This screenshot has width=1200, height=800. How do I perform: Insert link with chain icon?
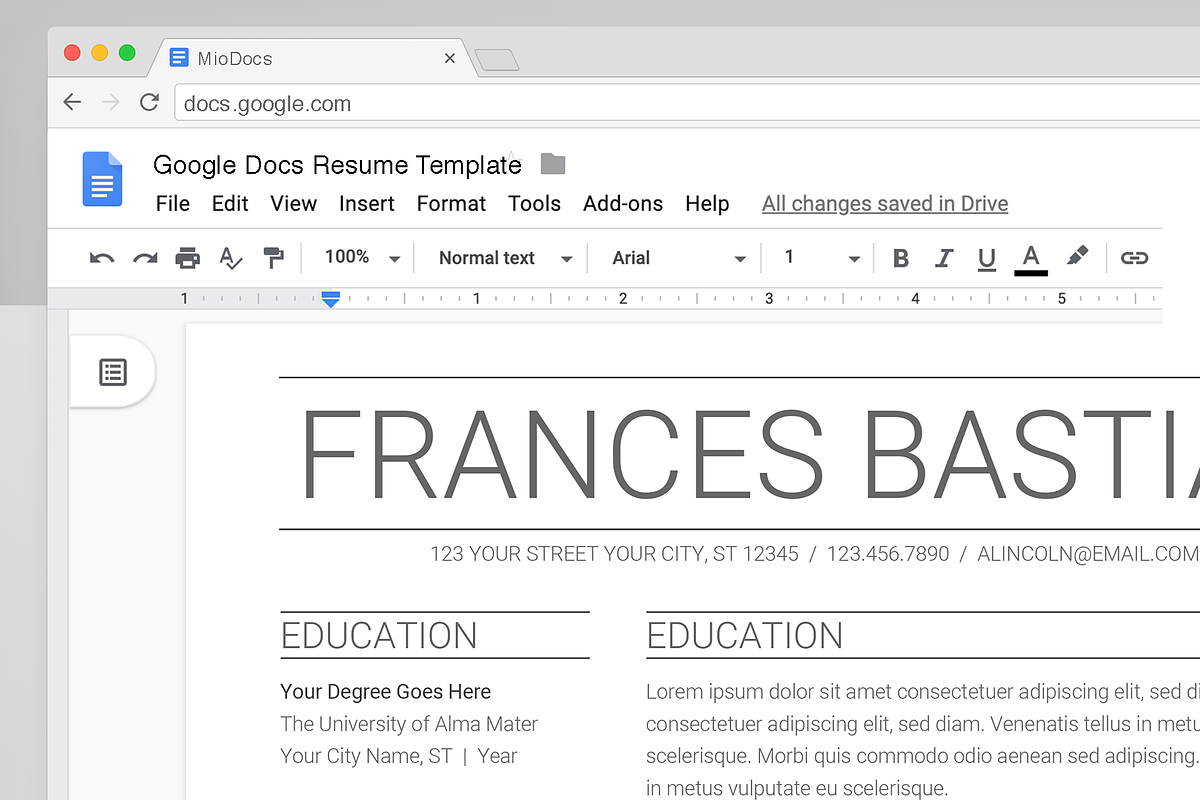click(x=1134, y=258)
